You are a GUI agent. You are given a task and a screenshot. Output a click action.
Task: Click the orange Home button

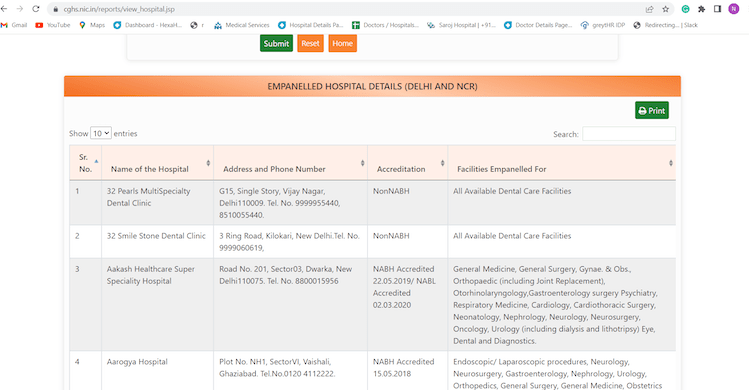point(342,43)
